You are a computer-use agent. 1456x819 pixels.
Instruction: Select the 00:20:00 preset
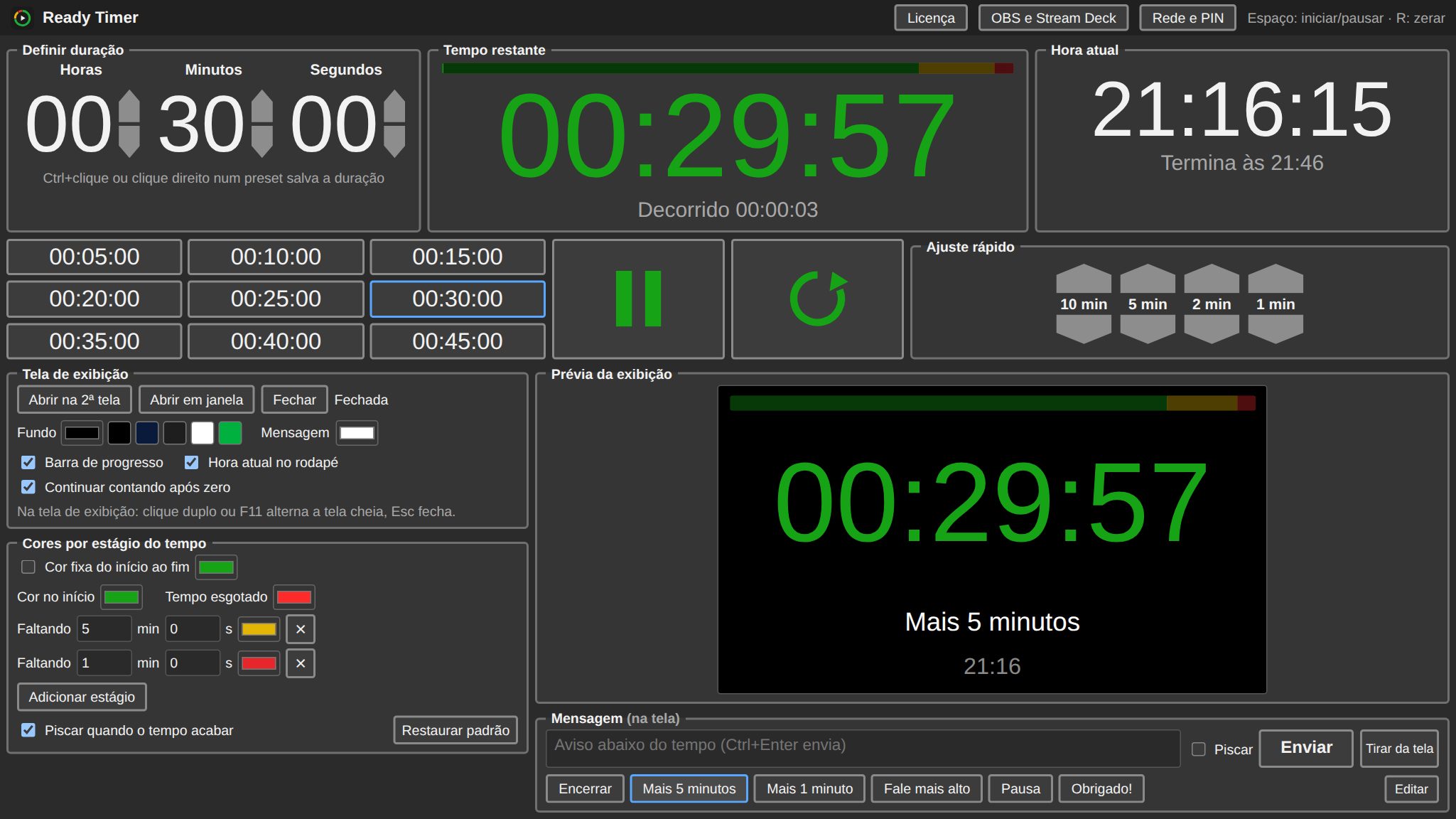tap(95, 299)
